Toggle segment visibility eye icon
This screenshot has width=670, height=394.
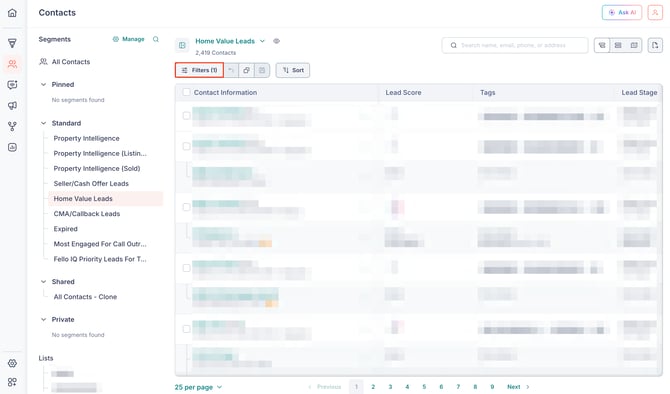[276, 41]
